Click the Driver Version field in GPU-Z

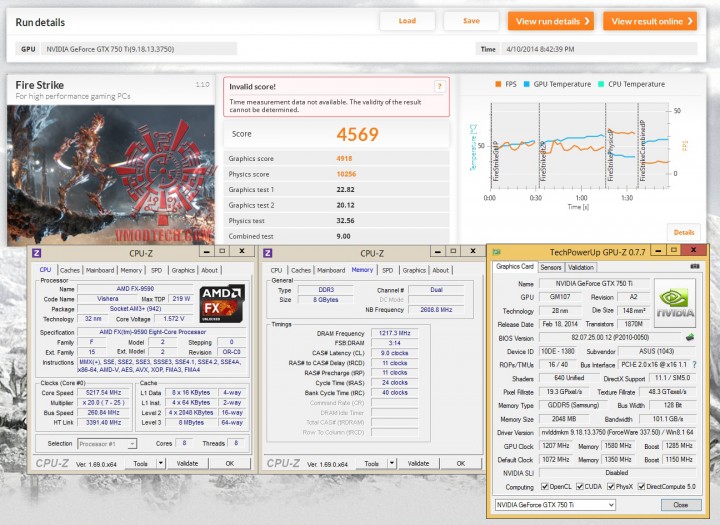[618, 433]
